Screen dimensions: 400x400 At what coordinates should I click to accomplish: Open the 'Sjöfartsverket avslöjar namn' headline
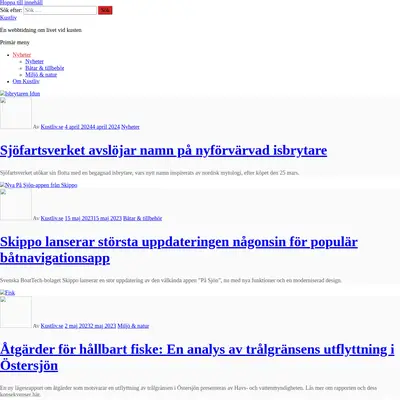tap(163, 150)
